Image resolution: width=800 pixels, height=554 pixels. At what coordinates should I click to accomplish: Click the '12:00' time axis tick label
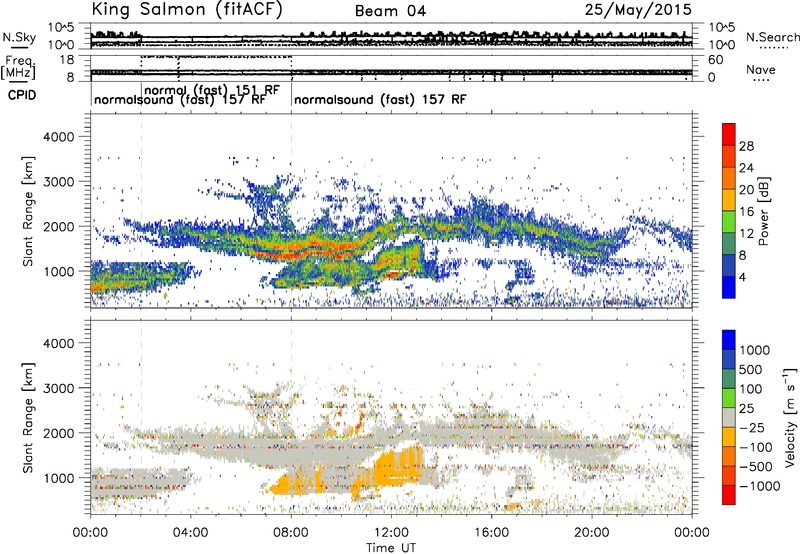coord(391,533)
